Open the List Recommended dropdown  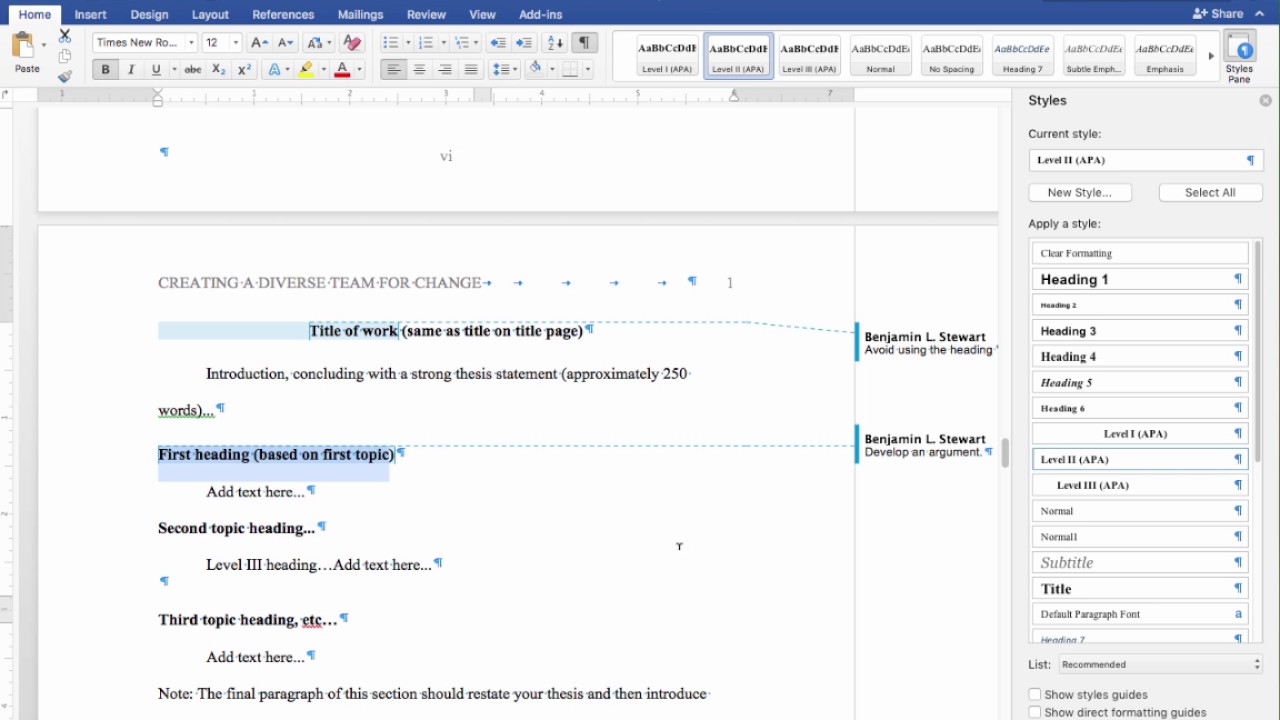tap(1160, 664)
